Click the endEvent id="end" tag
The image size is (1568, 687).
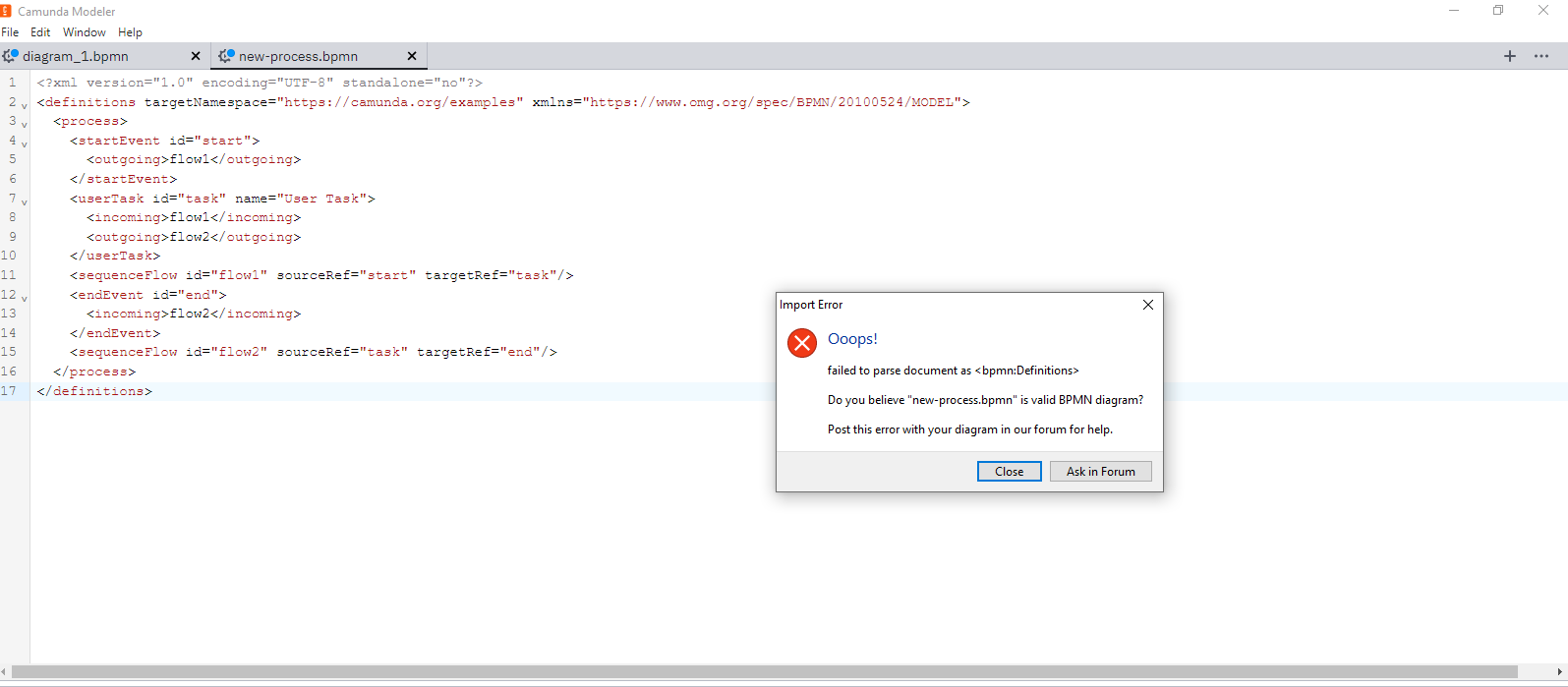(x=147, y=295)
